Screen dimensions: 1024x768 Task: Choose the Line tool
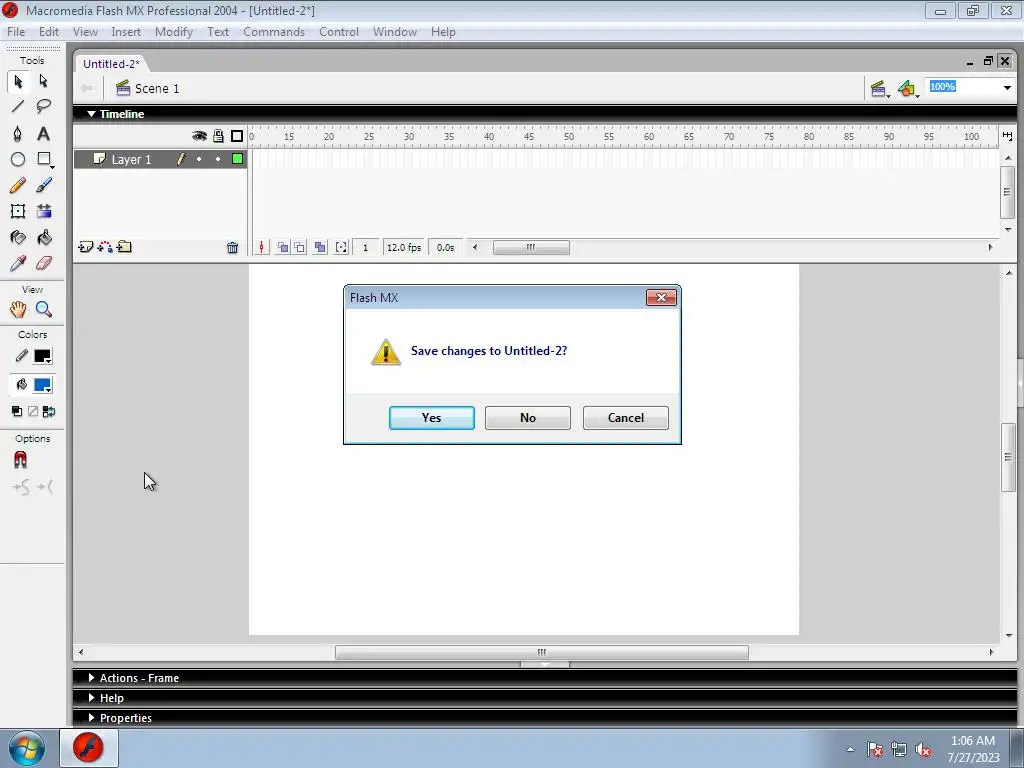tap(18, 106)
